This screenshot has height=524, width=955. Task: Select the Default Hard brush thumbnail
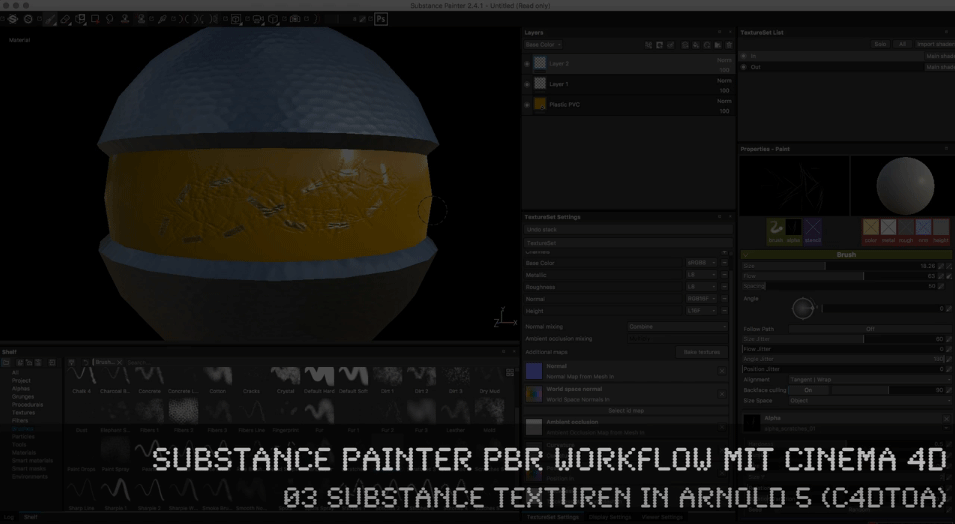[x=319, y=377]
